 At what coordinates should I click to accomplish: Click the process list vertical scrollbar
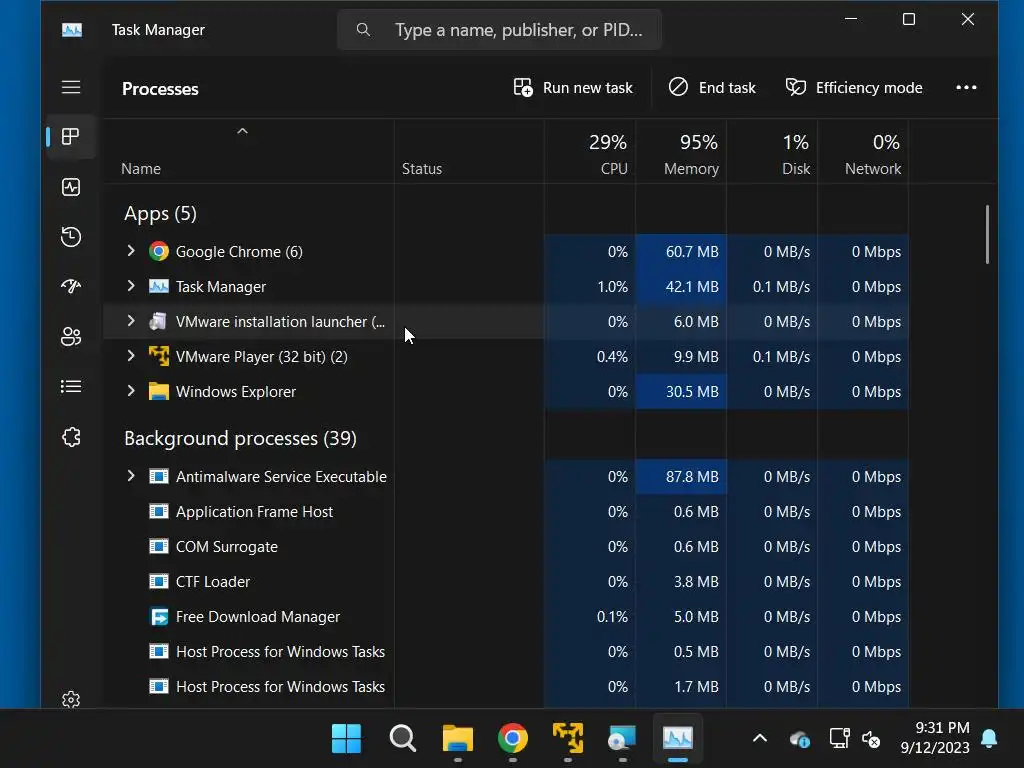[x=987, y=234]
